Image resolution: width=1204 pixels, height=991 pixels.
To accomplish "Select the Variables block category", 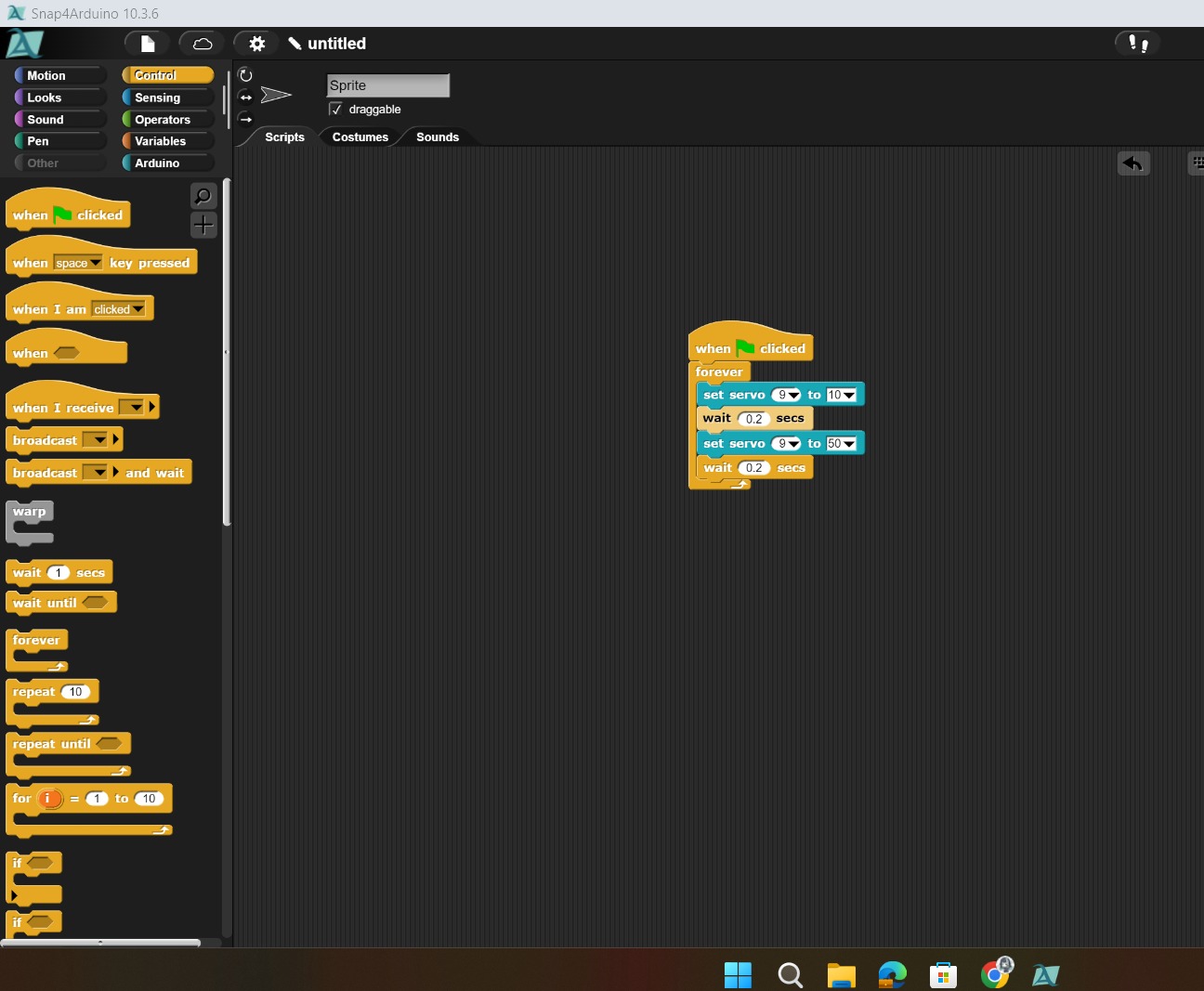I will pyautogui.click(x=168, y=141).
